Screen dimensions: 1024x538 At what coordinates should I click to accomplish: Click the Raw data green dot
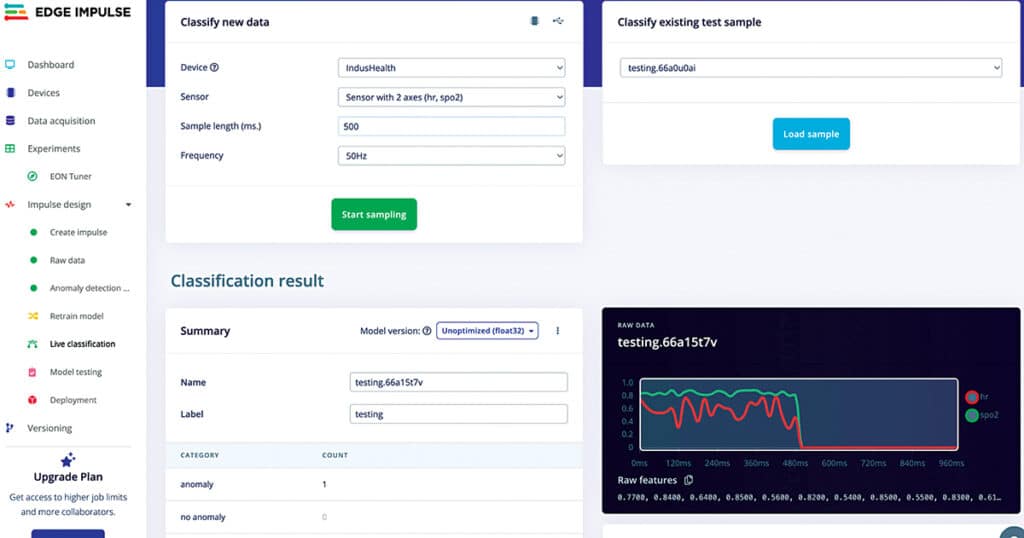(33, 261)
